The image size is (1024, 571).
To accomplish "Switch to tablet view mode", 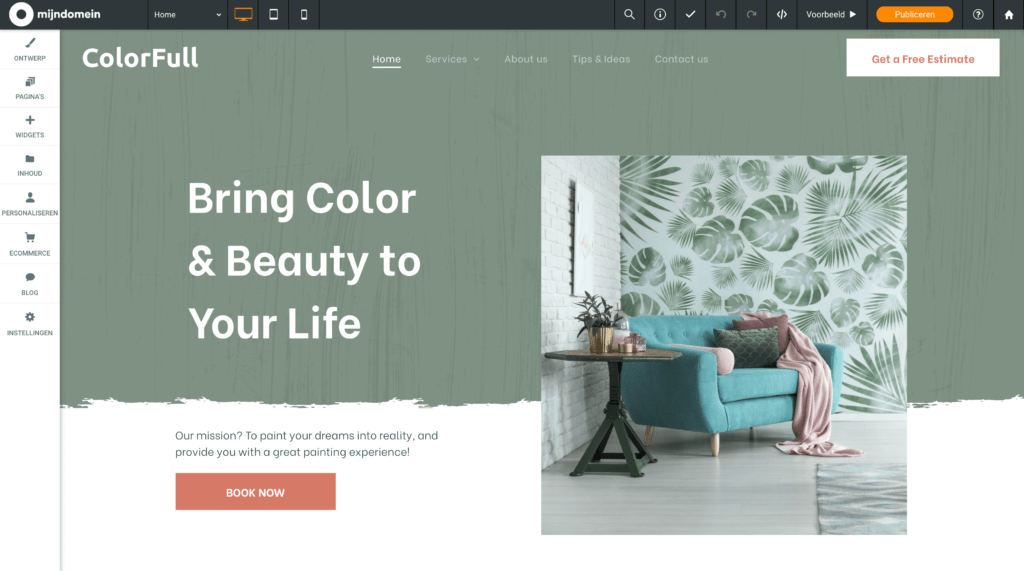I will [x=274, y=14].
